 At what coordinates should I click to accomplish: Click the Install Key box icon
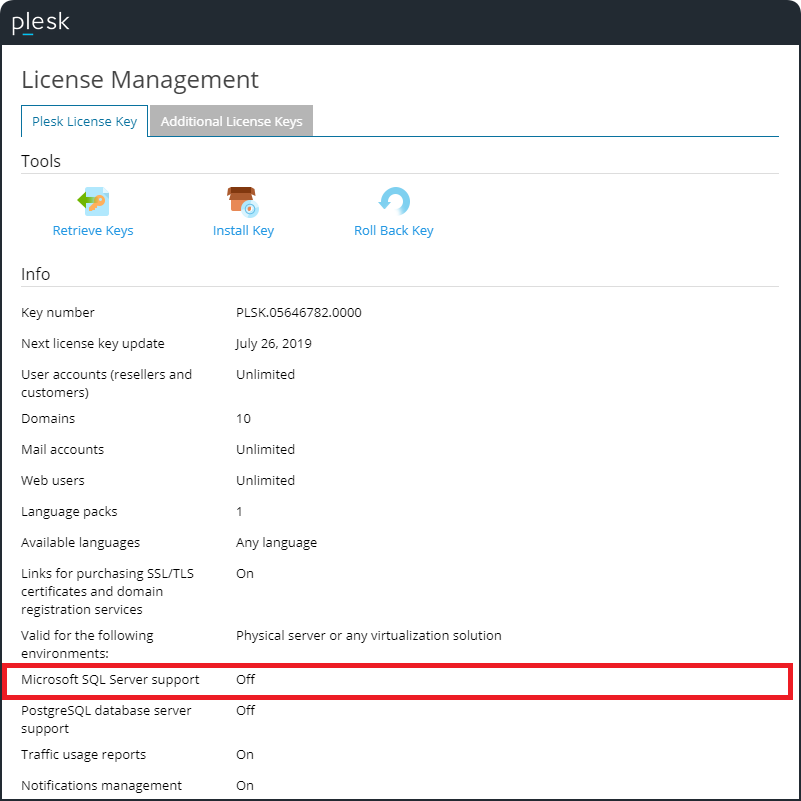tap(243, 202)
